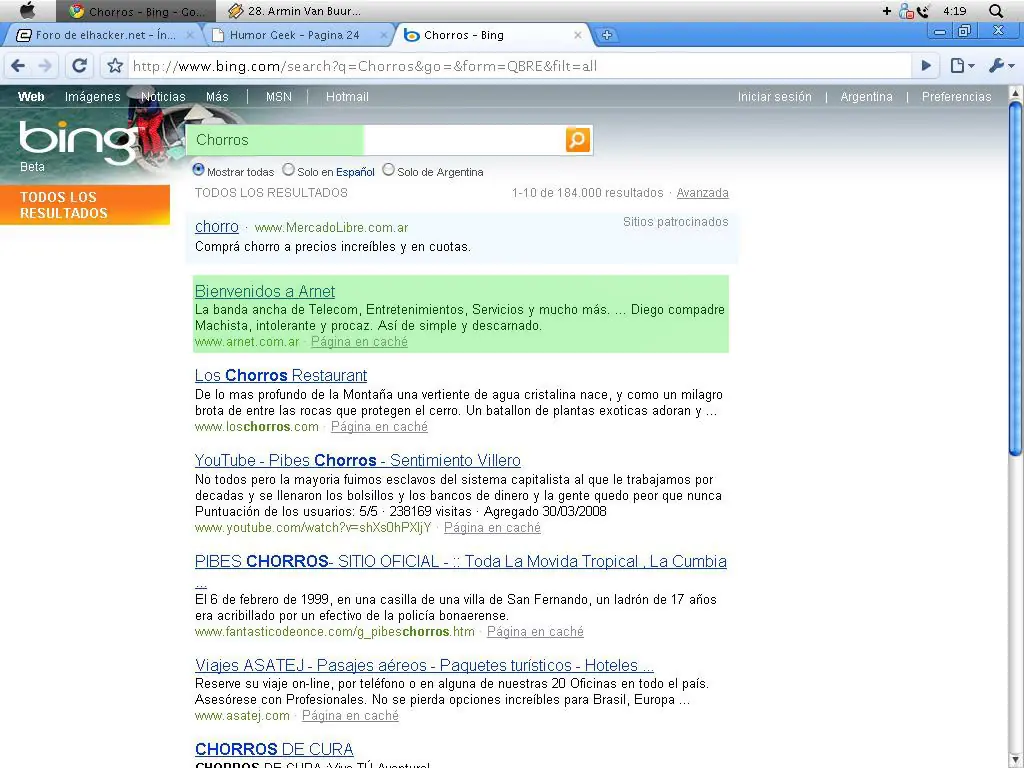Open cached page for fantasticodeonce.com

tap(536, 632)
